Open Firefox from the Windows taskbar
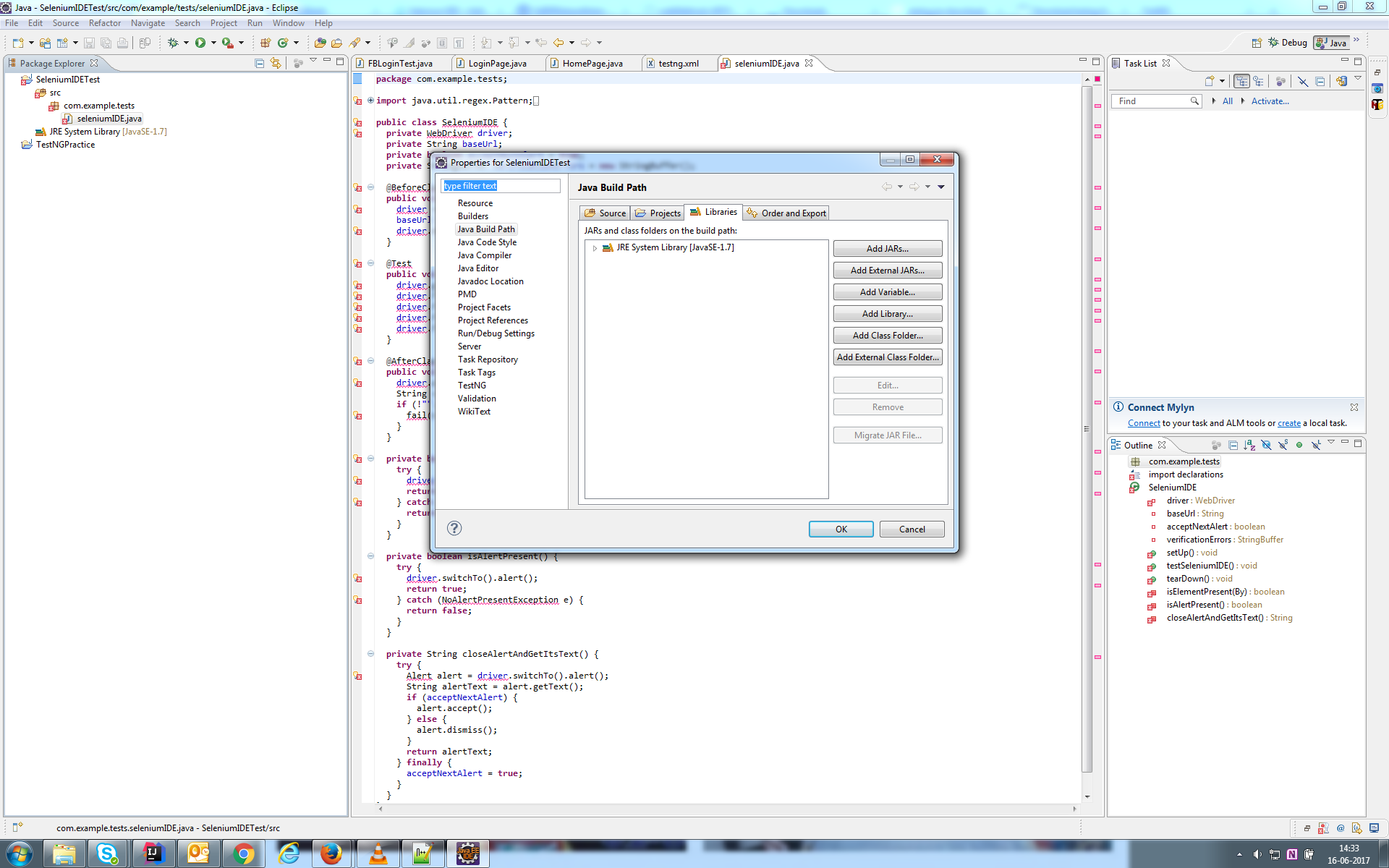Image resolution: width=1389 pixels, height=868 pixels. (x=332, y=854)
